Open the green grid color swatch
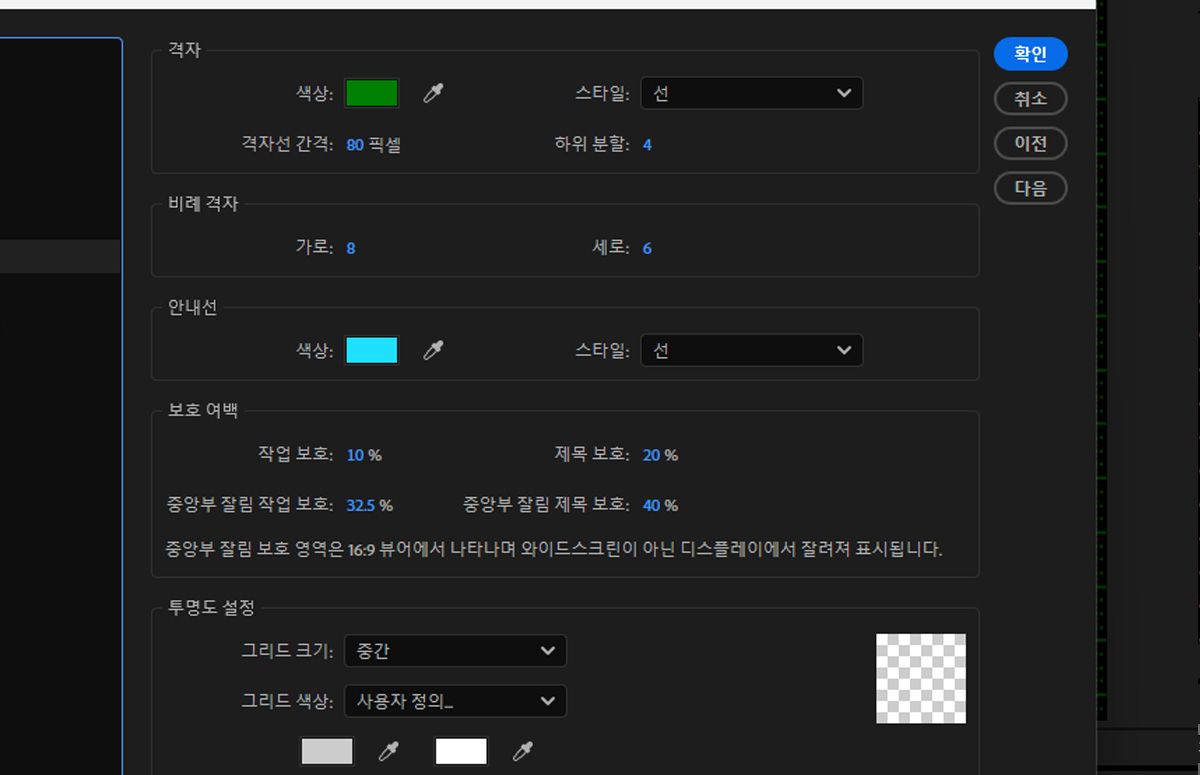 click(371, 92)
